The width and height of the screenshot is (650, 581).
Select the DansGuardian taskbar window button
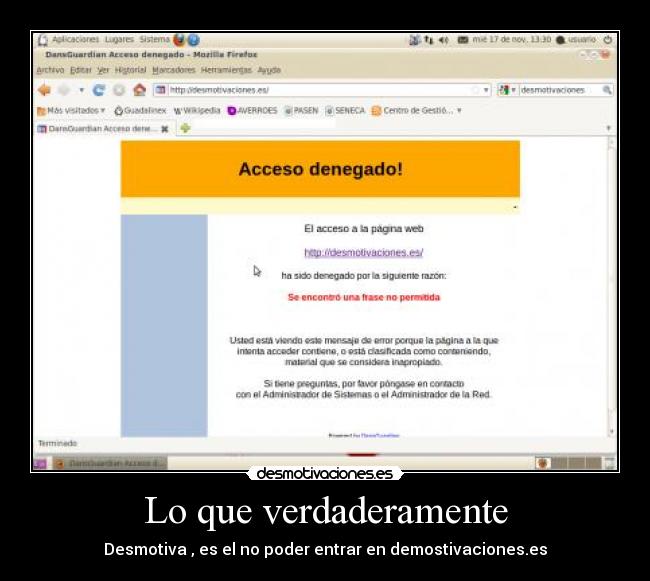point(110,463)
